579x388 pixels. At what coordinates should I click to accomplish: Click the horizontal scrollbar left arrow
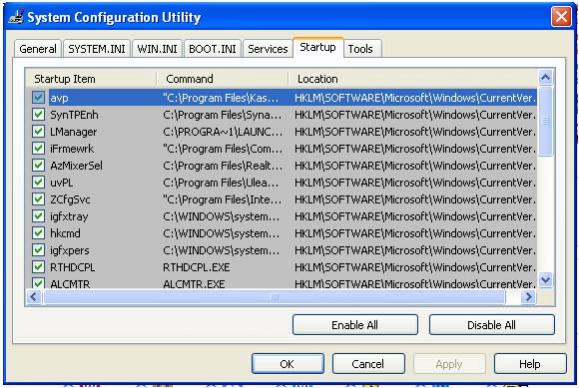(x=34, y=296)
